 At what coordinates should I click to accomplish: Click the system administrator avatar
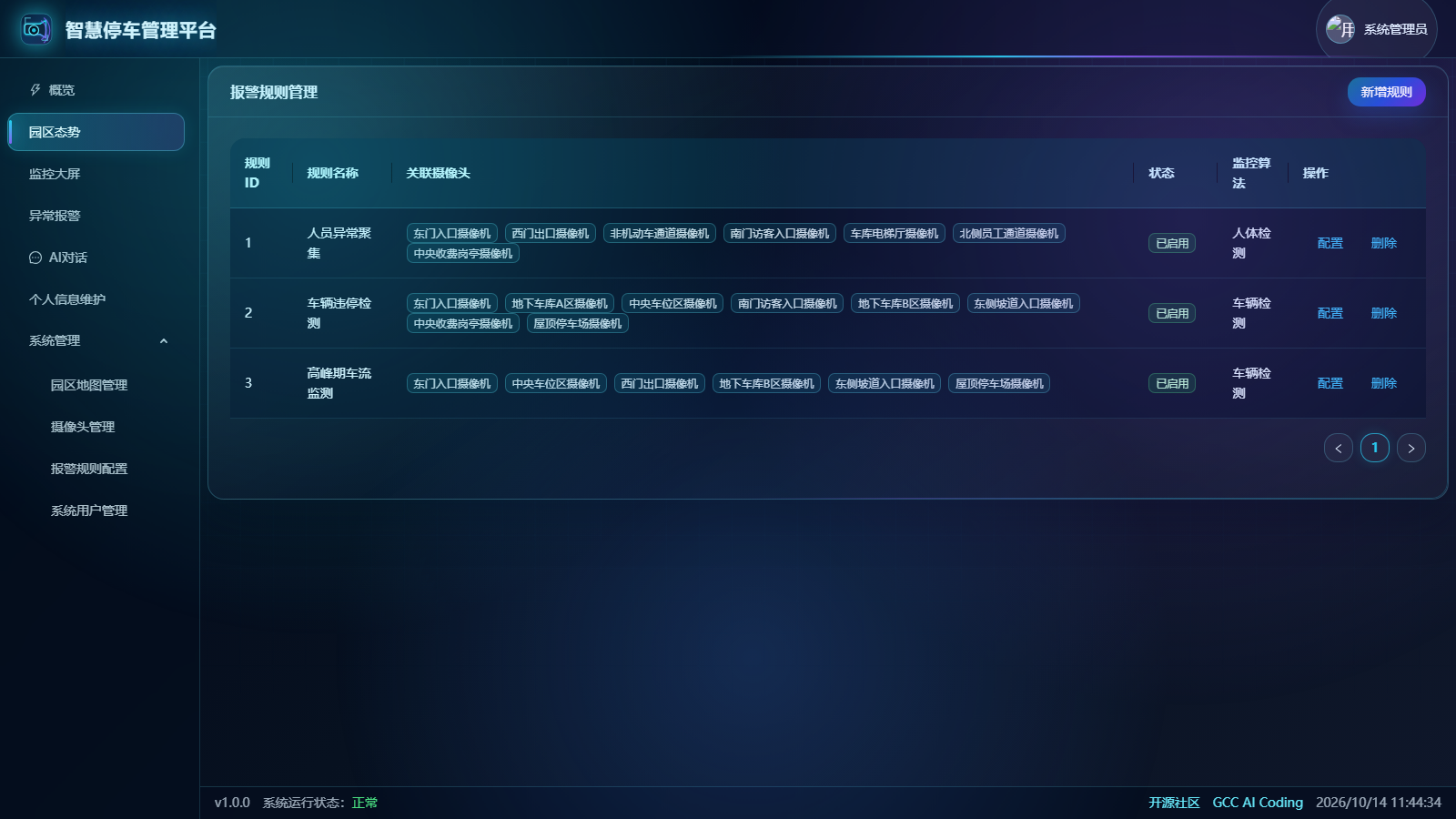1340,29
